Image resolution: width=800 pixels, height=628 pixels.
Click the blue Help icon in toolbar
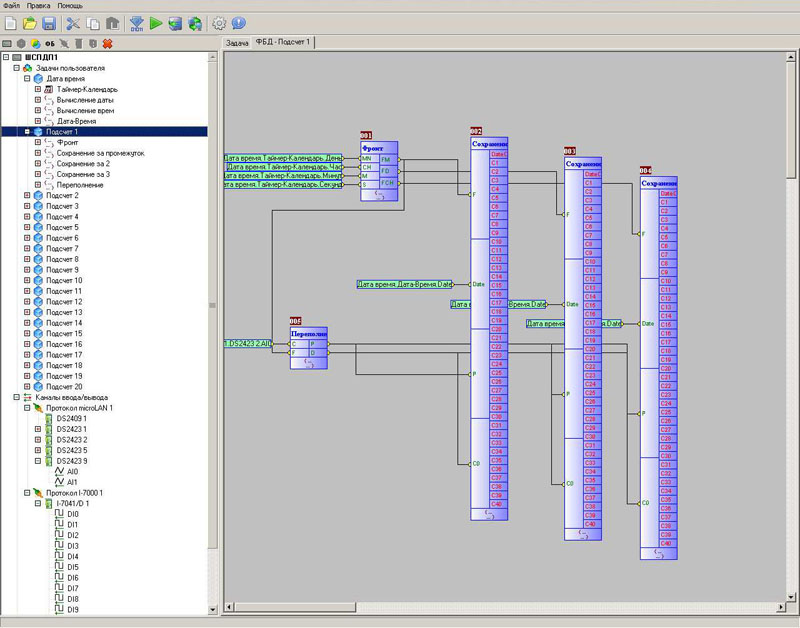(238, 23)
